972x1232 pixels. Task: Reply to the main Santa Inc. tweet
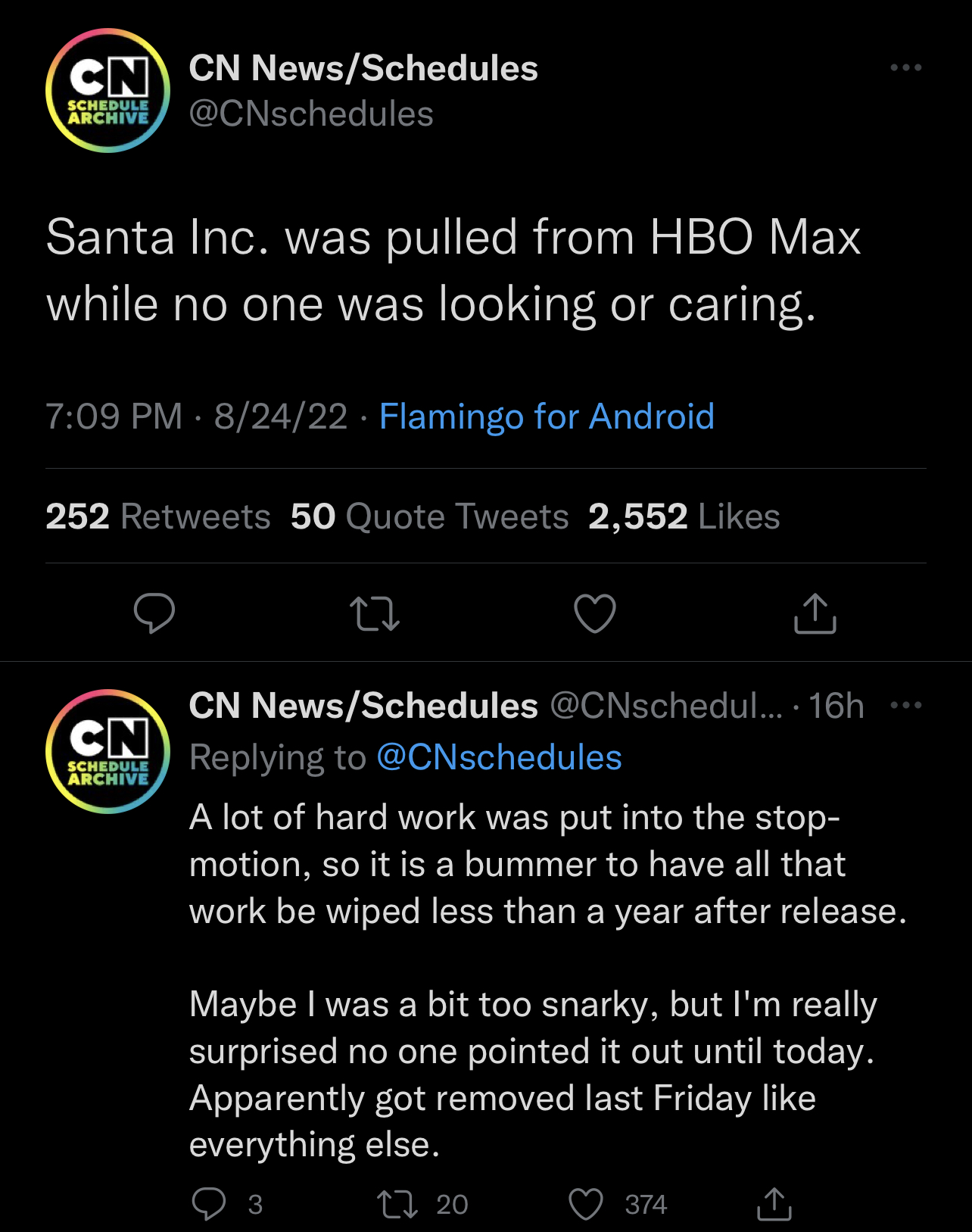154,613
